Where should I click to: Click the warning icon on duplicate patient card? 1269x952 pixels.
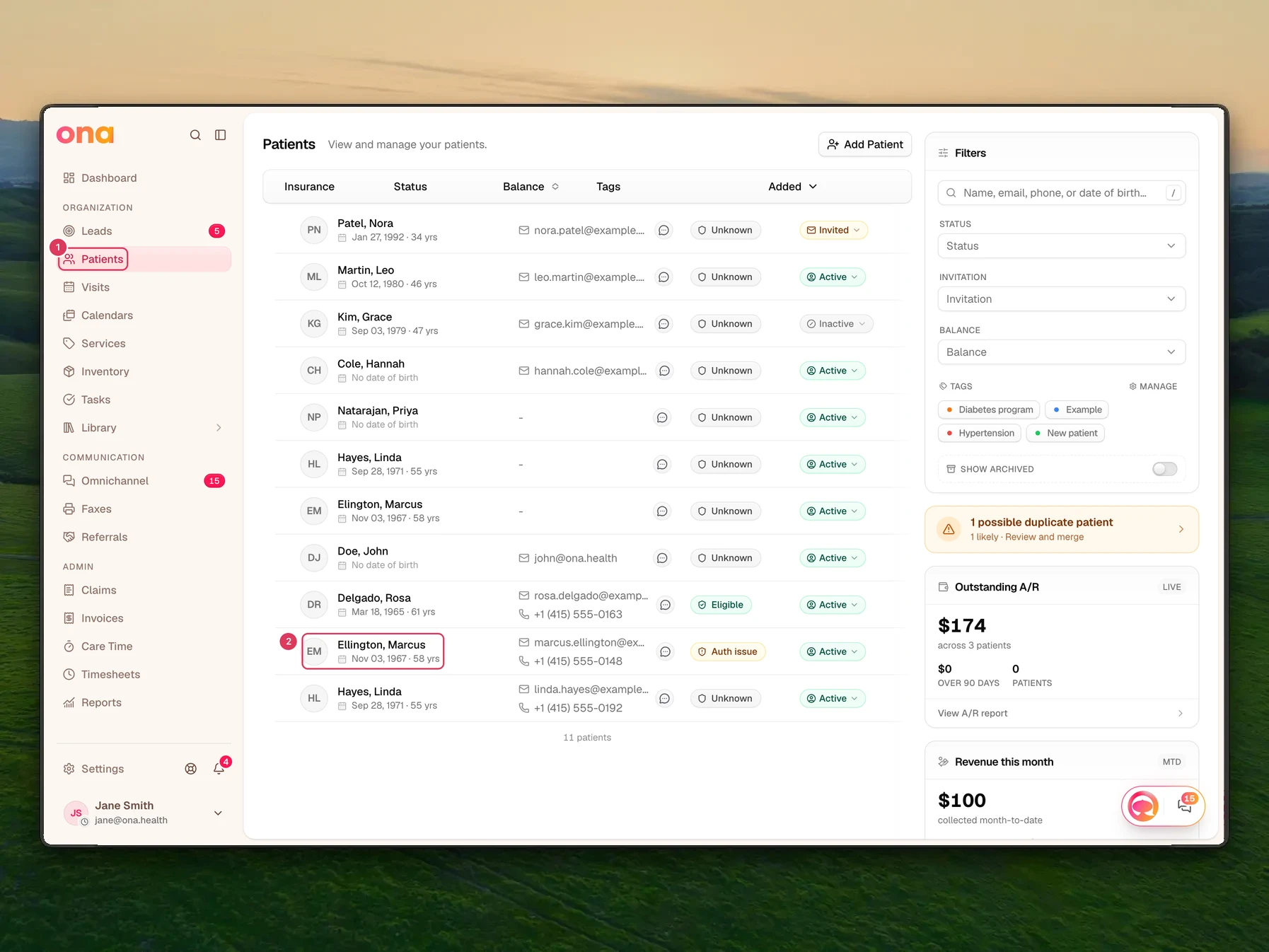click(x=949, y=530)
